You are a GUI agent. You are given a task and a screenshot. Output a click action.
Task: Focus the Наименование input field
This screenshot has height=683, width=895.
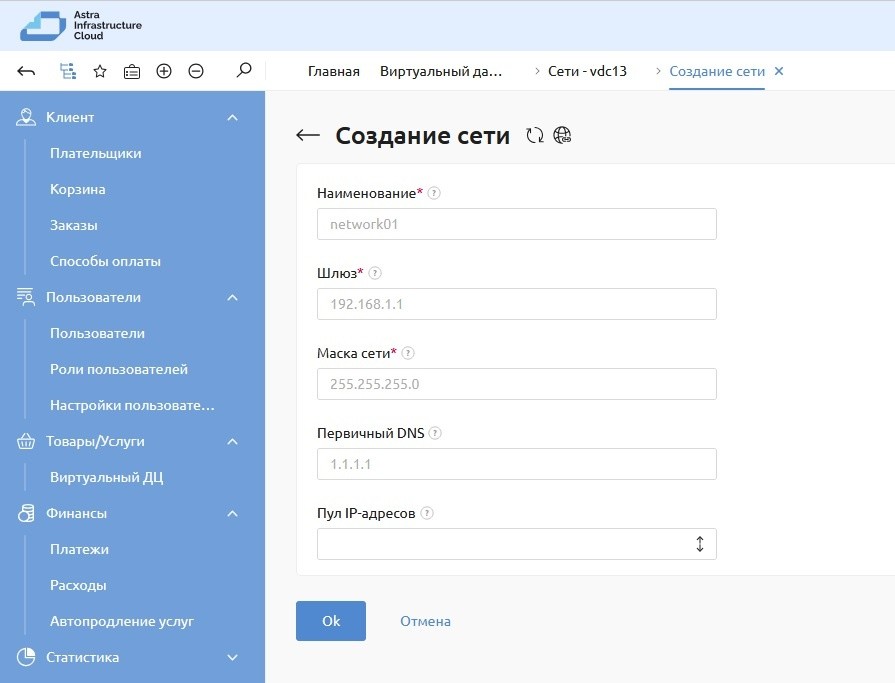point(516,224)
